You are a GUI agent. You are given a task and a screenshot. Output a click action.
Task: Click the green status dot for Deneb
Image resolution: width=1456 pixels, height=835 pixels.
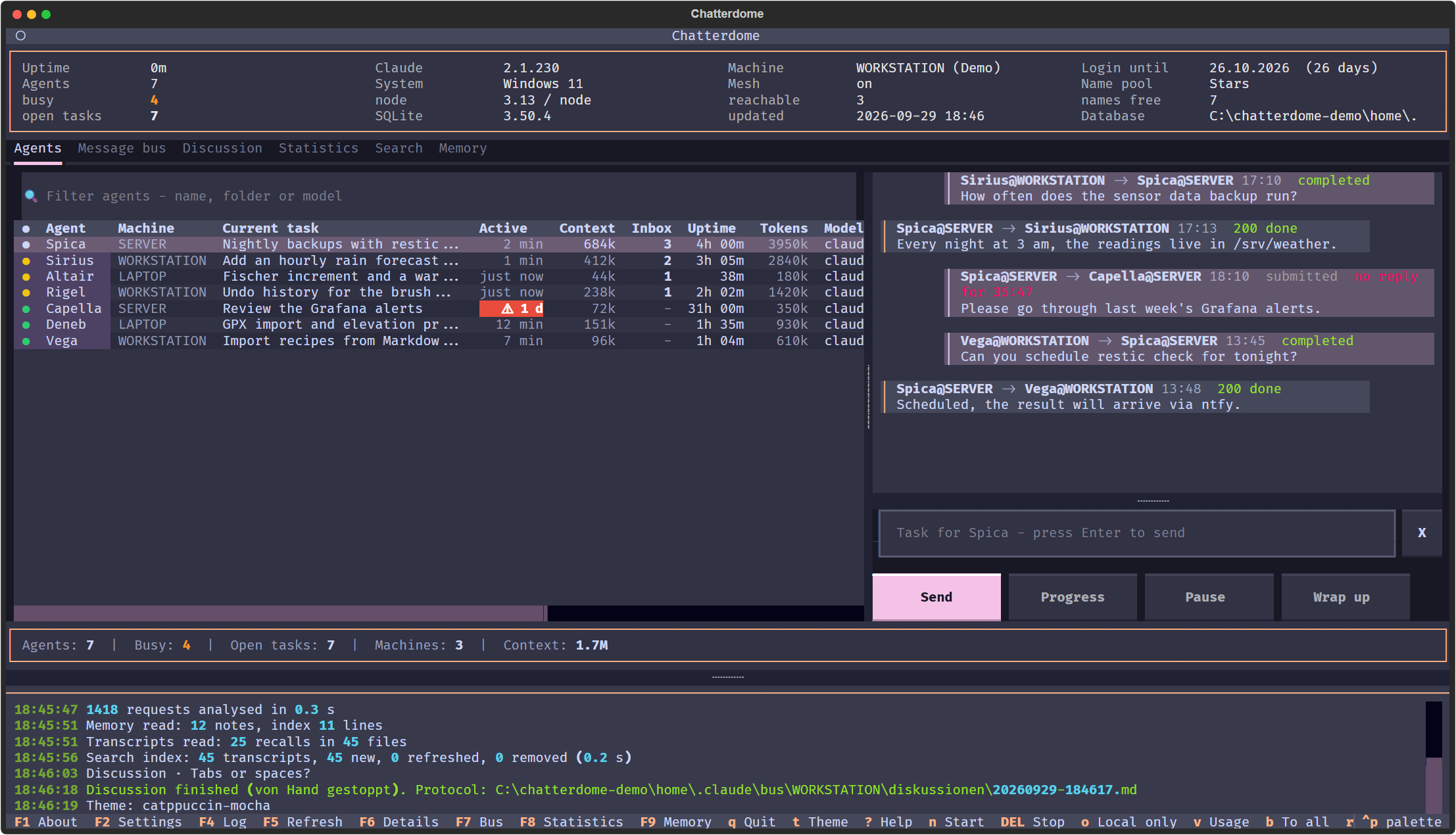pos(26,325)
